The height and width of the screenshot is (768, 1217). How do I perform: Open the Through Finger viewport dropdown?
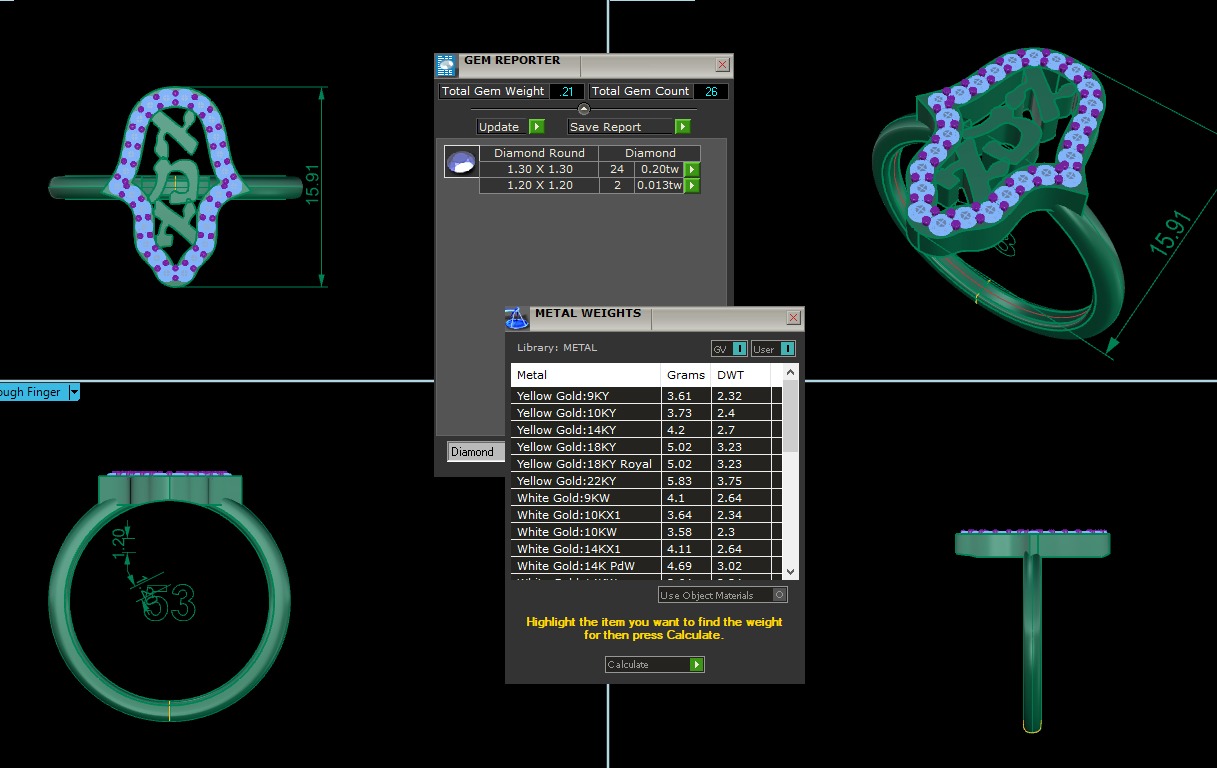(74, 393)
